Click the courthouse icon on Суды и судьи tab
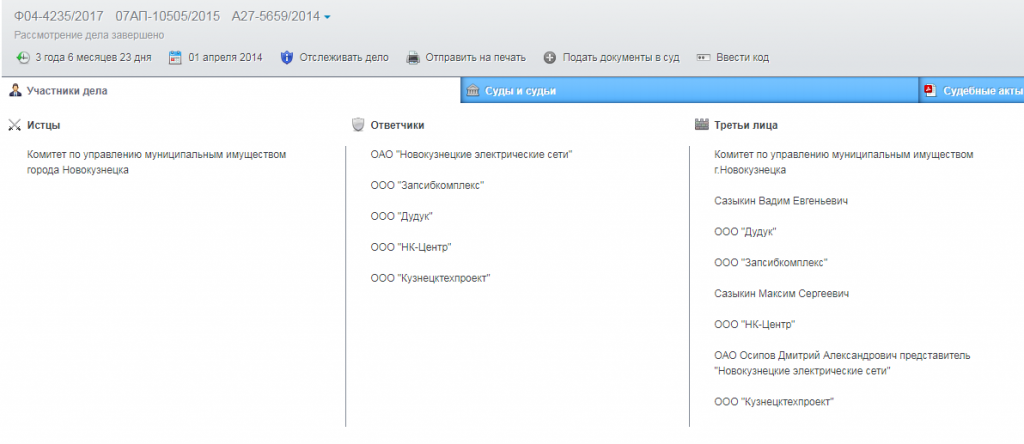The height and width of the screenshot is (444, 1024). click(x=473, y=91)
